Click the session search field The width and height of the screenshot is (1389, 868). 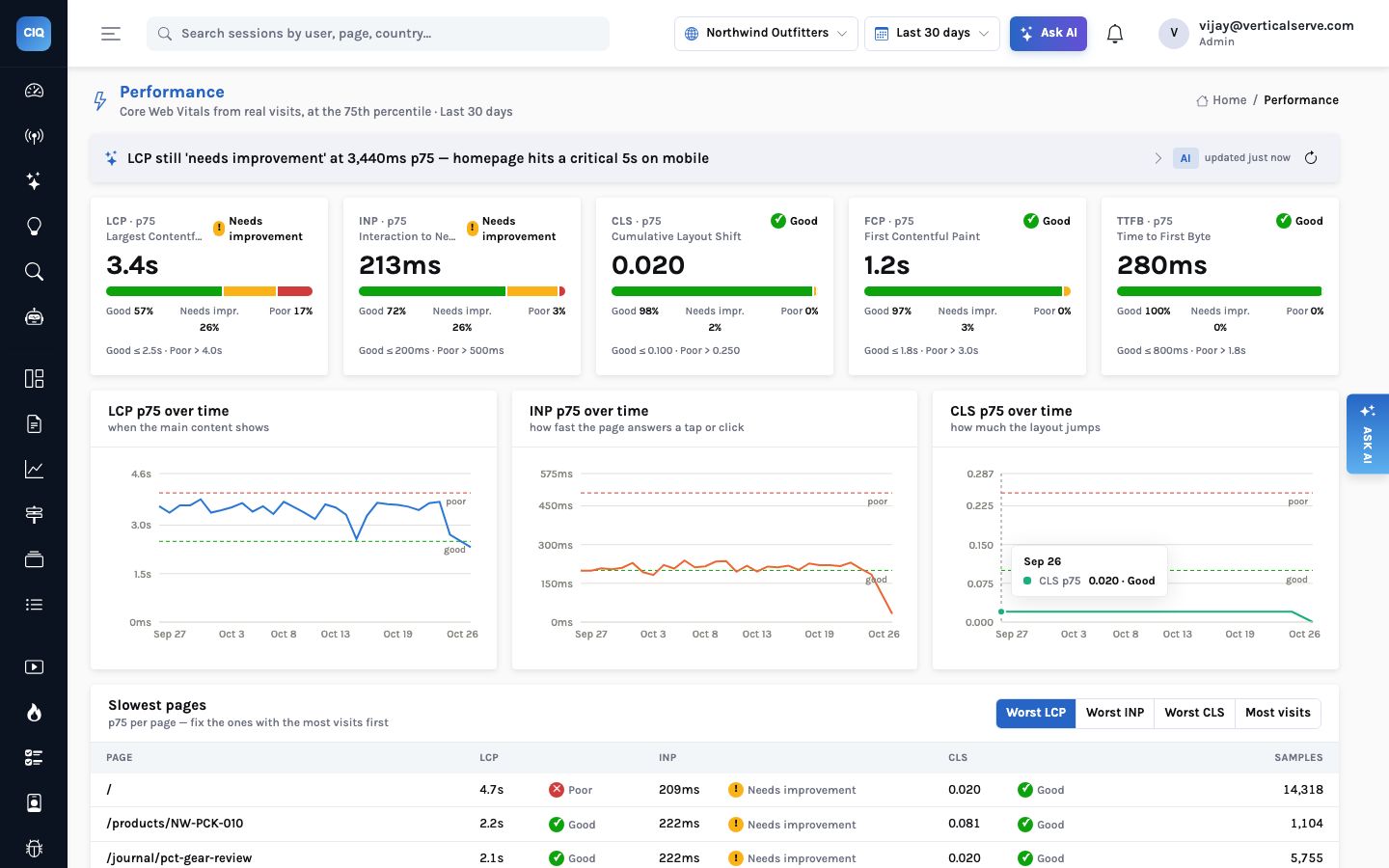(378, 34)
